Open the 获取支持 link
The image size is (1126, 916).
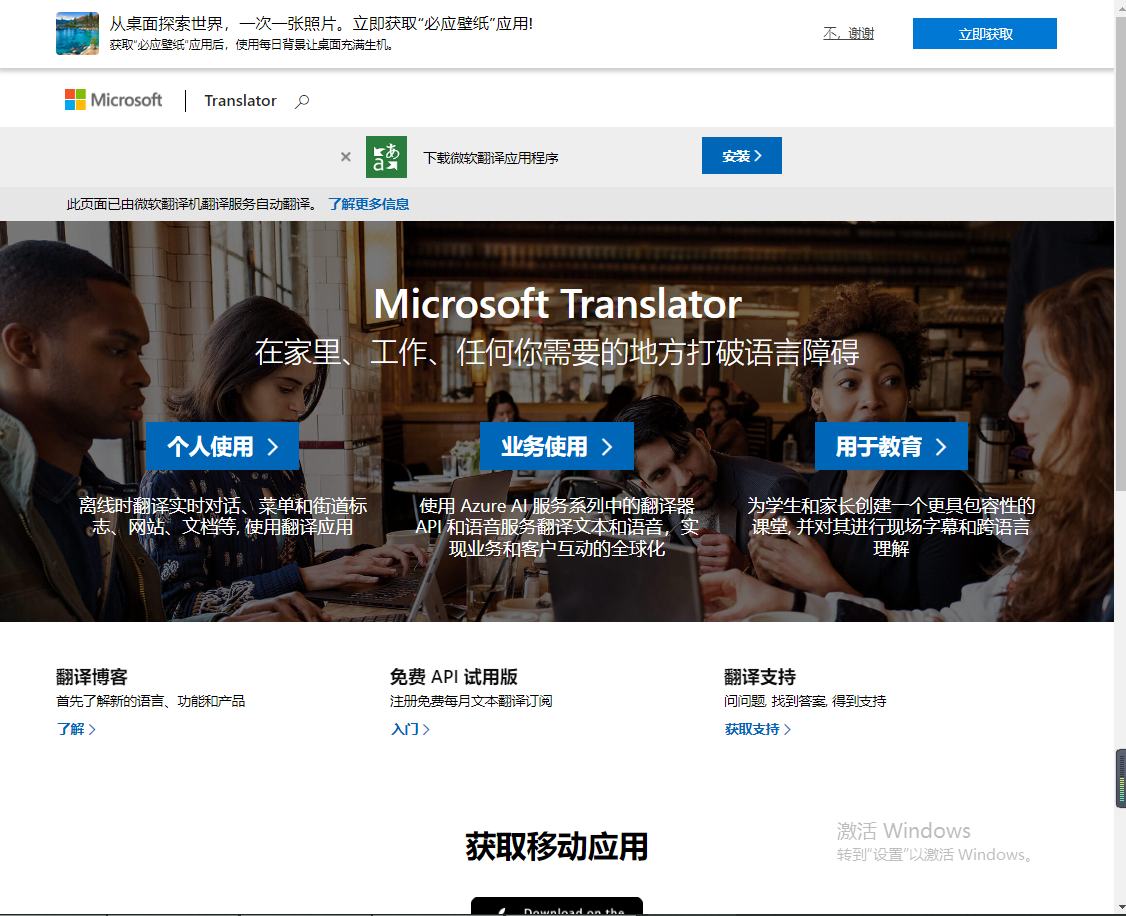tap(758, 729)
